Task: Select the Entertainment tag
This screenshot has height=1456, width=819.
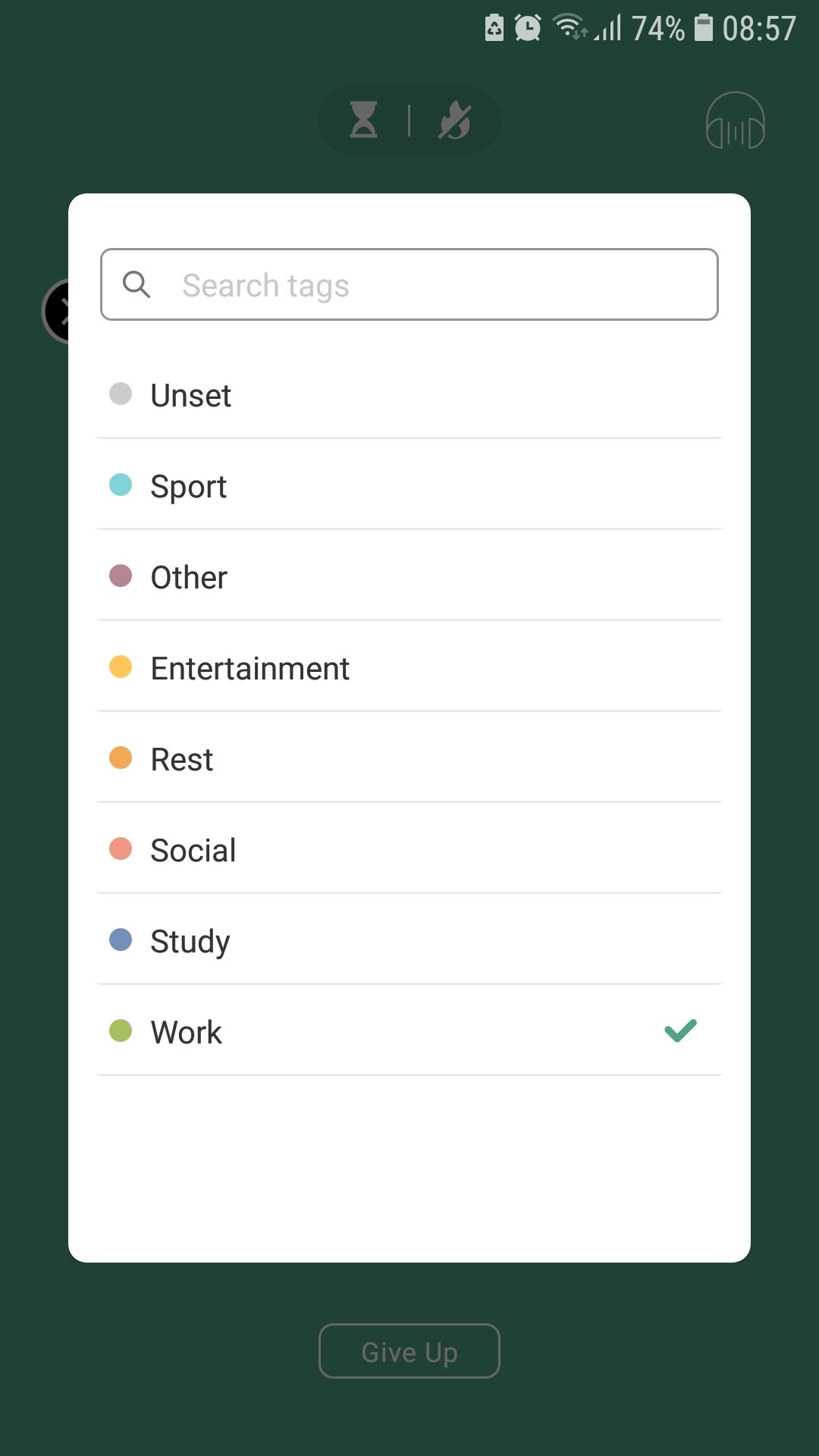Action: point(250,668)
